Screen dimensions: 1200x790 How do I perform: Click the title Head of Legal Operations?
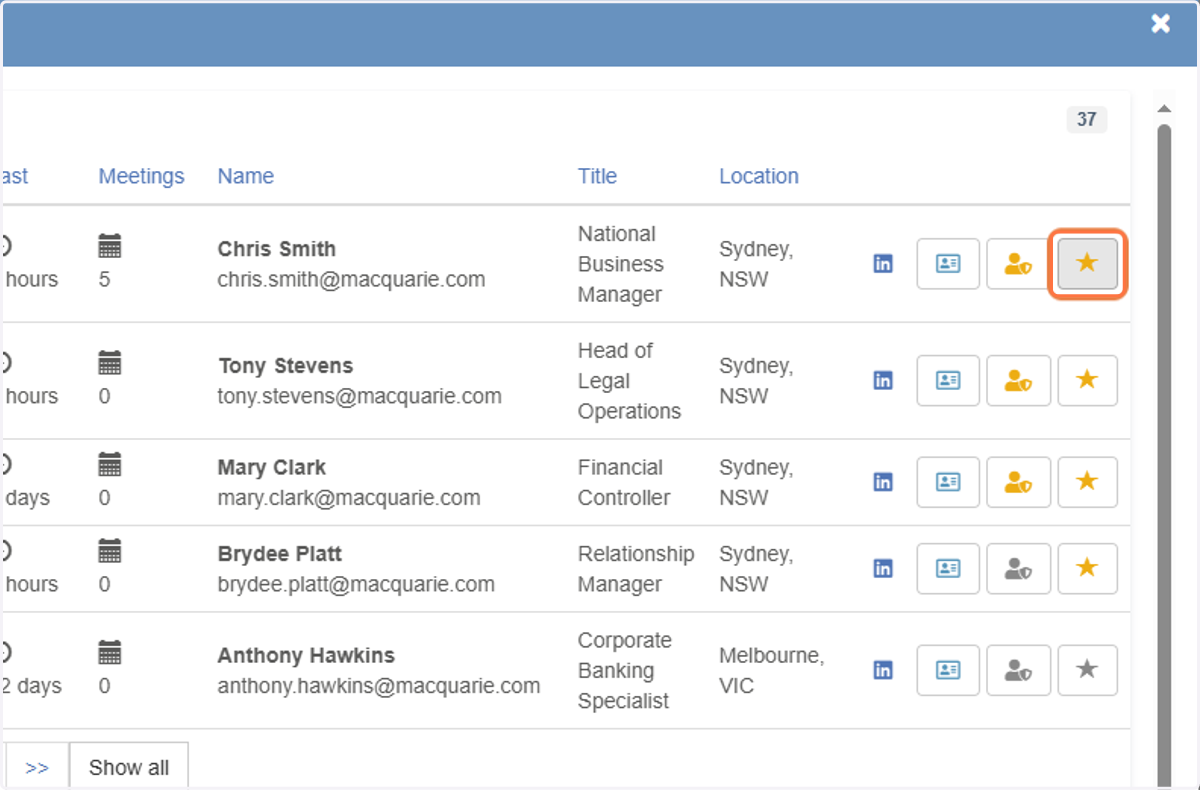(629, 381)
